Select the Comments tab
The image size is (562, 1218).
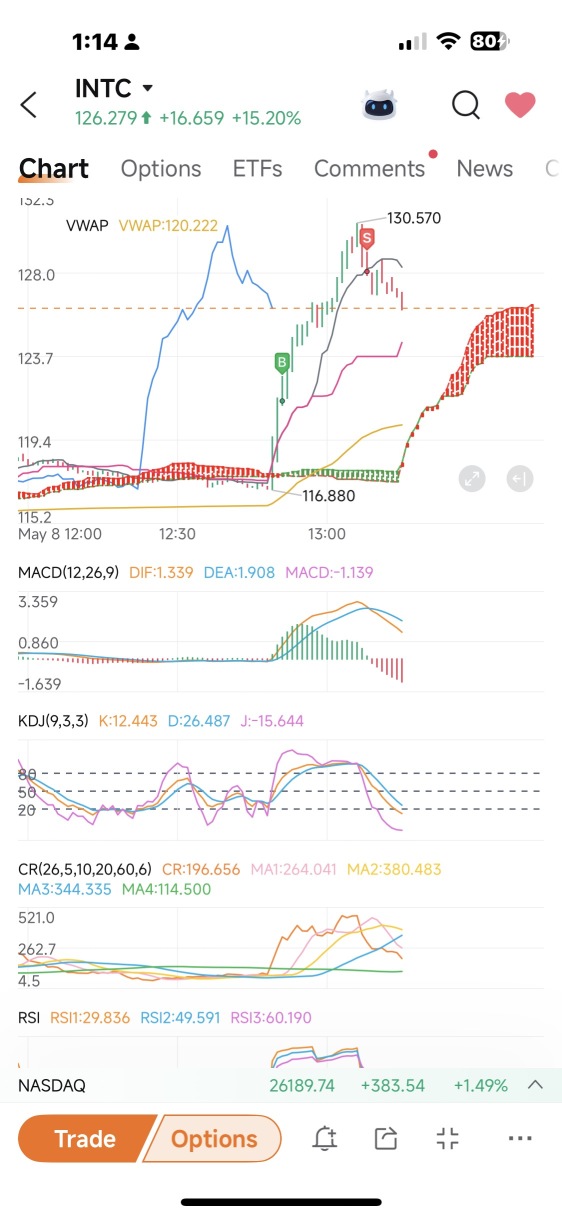click(x=370, y=169)
